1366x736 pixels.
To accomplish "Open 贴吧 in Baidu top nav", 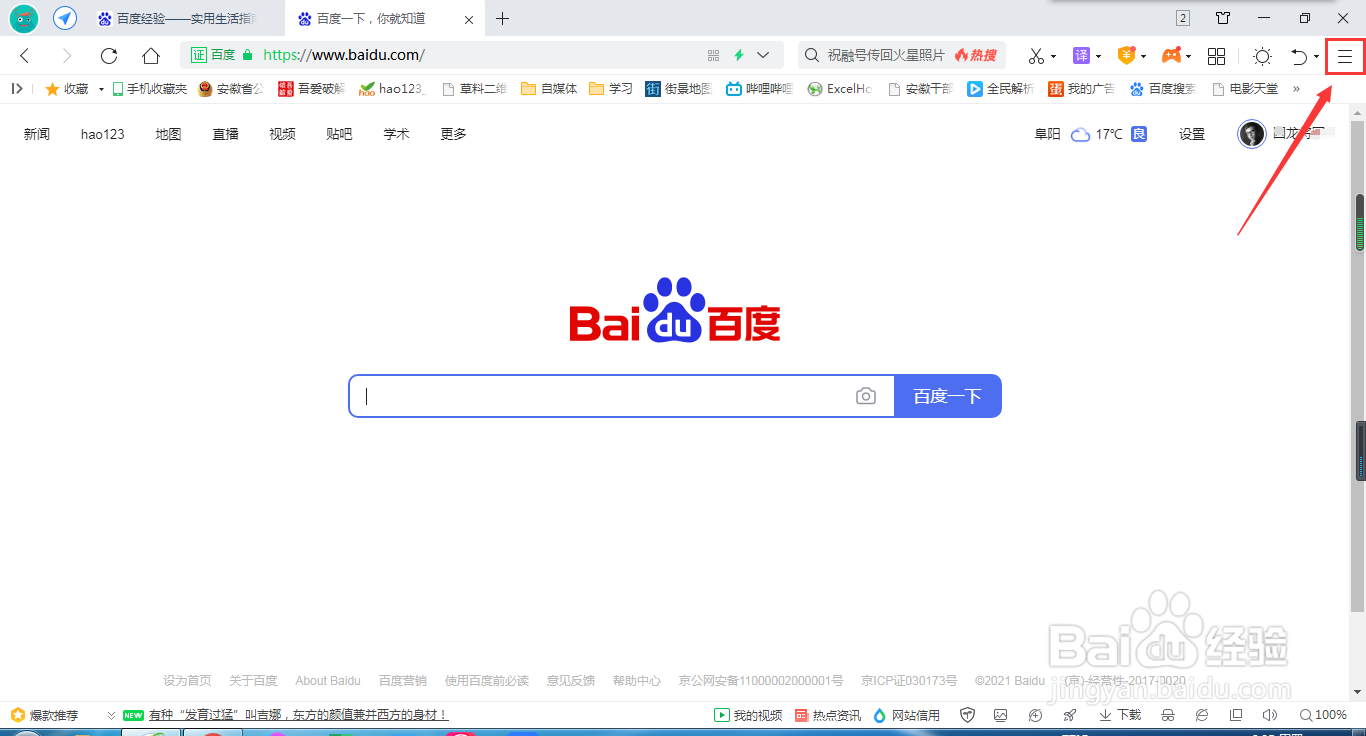I will coord(339,134).
